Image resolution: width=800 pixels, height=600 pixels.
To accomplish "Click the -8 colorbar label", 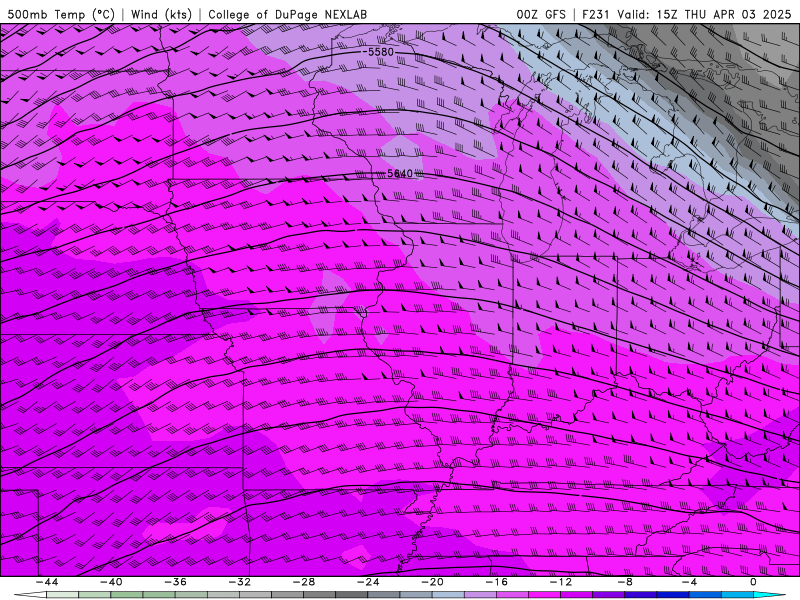I will (x=625, y=582).
